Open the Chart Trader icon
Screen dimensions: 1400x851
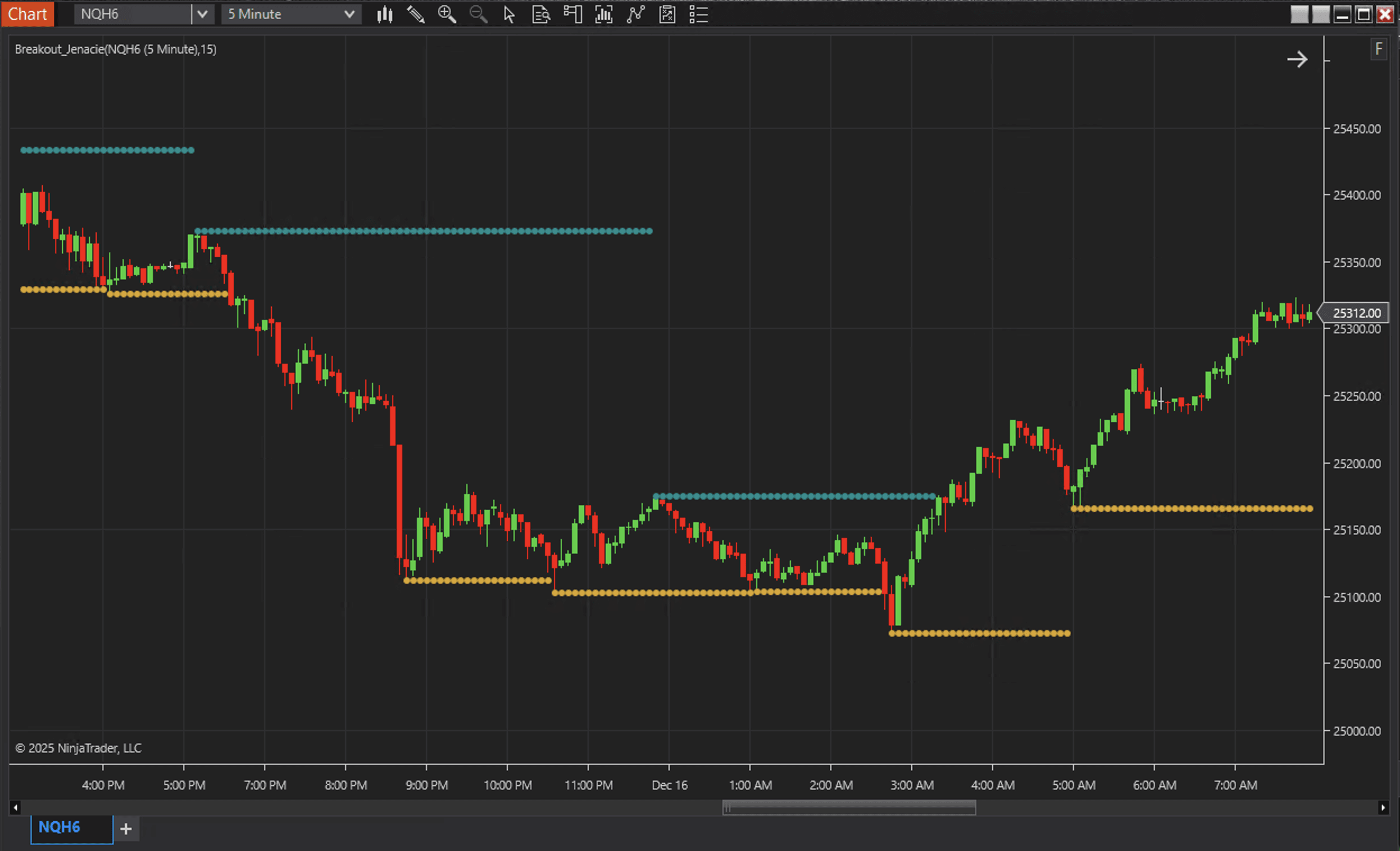(572, 15)
